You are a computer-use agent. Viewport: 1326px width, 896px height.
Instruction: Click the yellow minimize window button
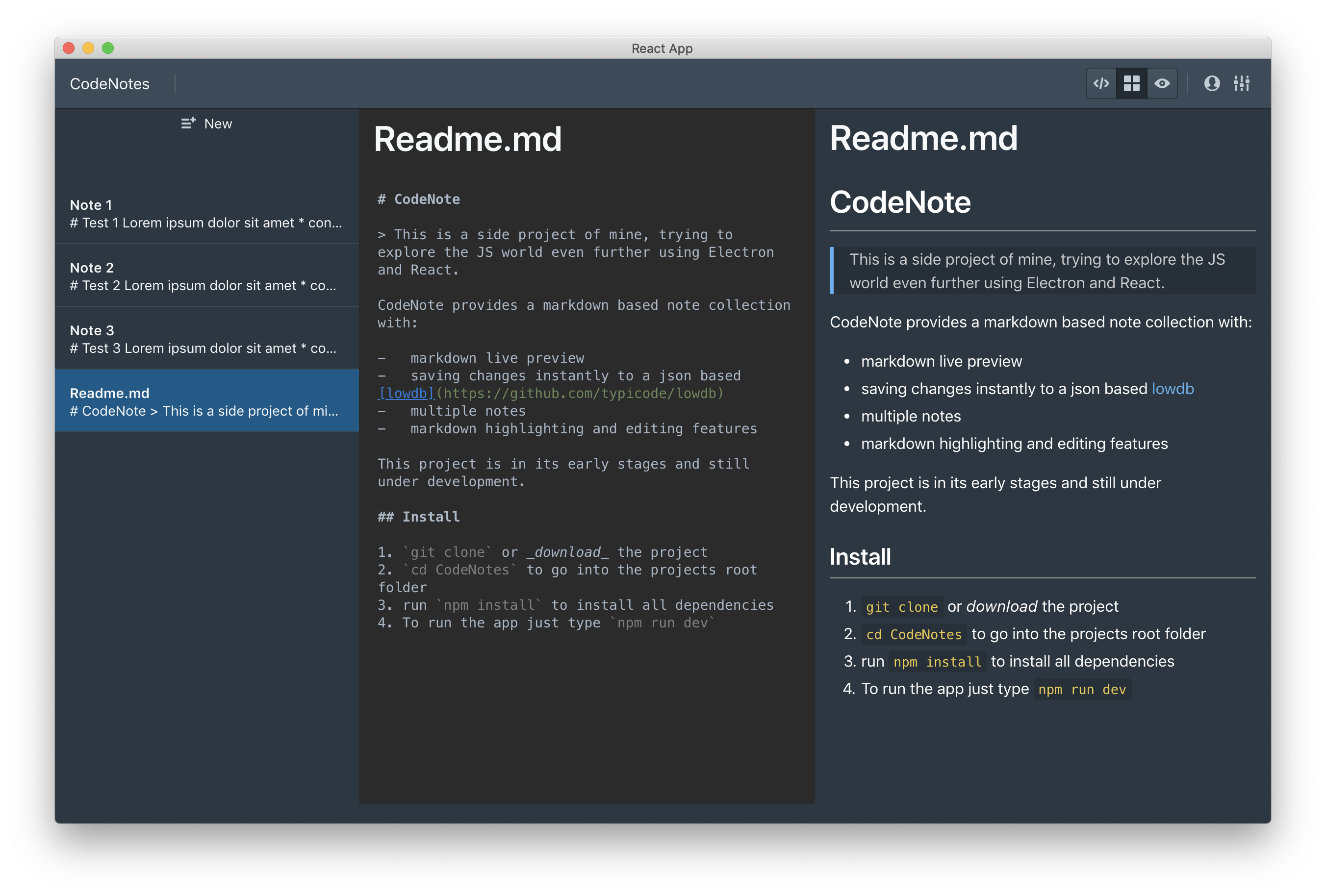pyautogui.click(x=88, y=48)
